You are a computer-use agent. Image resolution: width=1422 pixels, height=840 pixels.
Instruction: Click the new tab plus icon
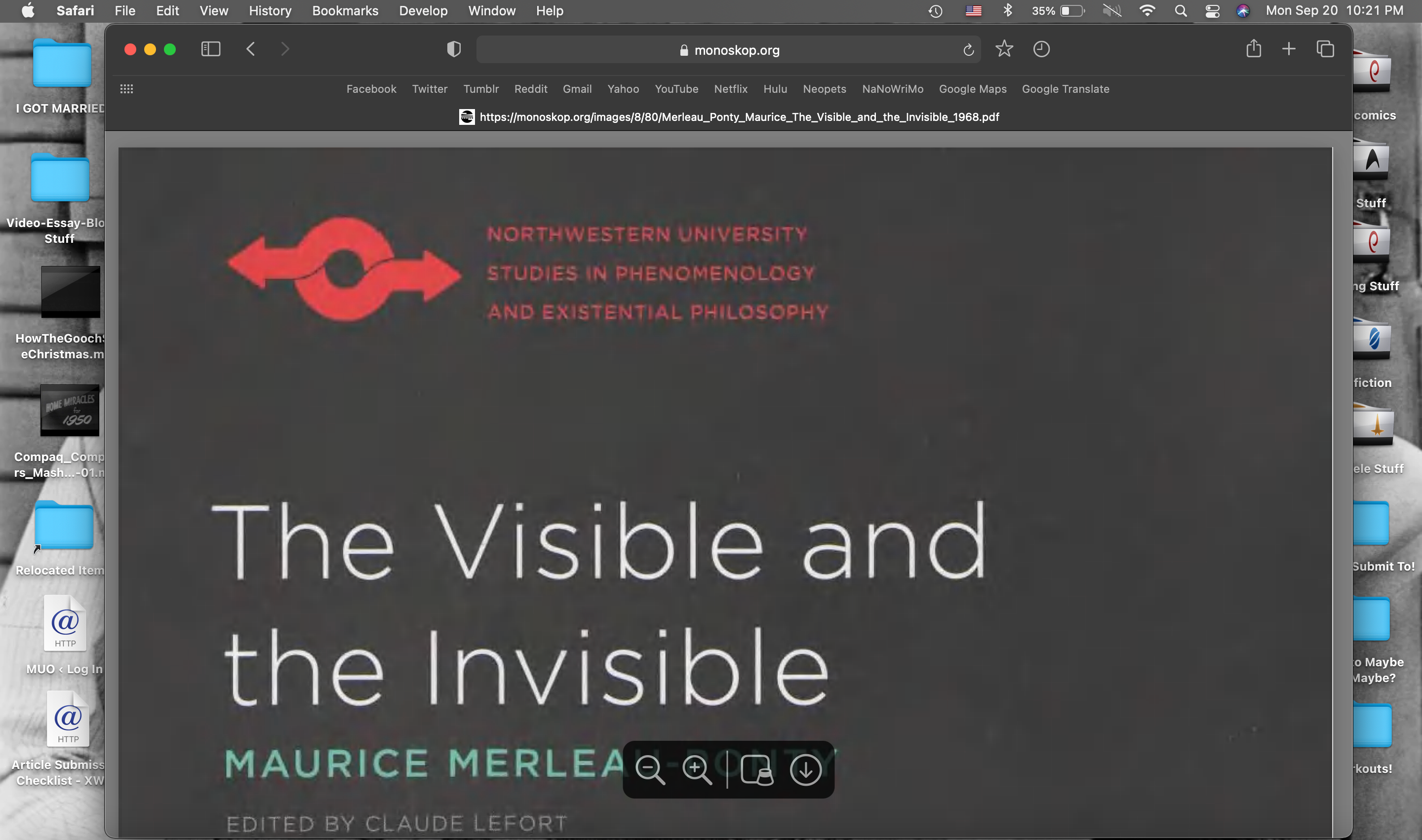coord(1289,49)
